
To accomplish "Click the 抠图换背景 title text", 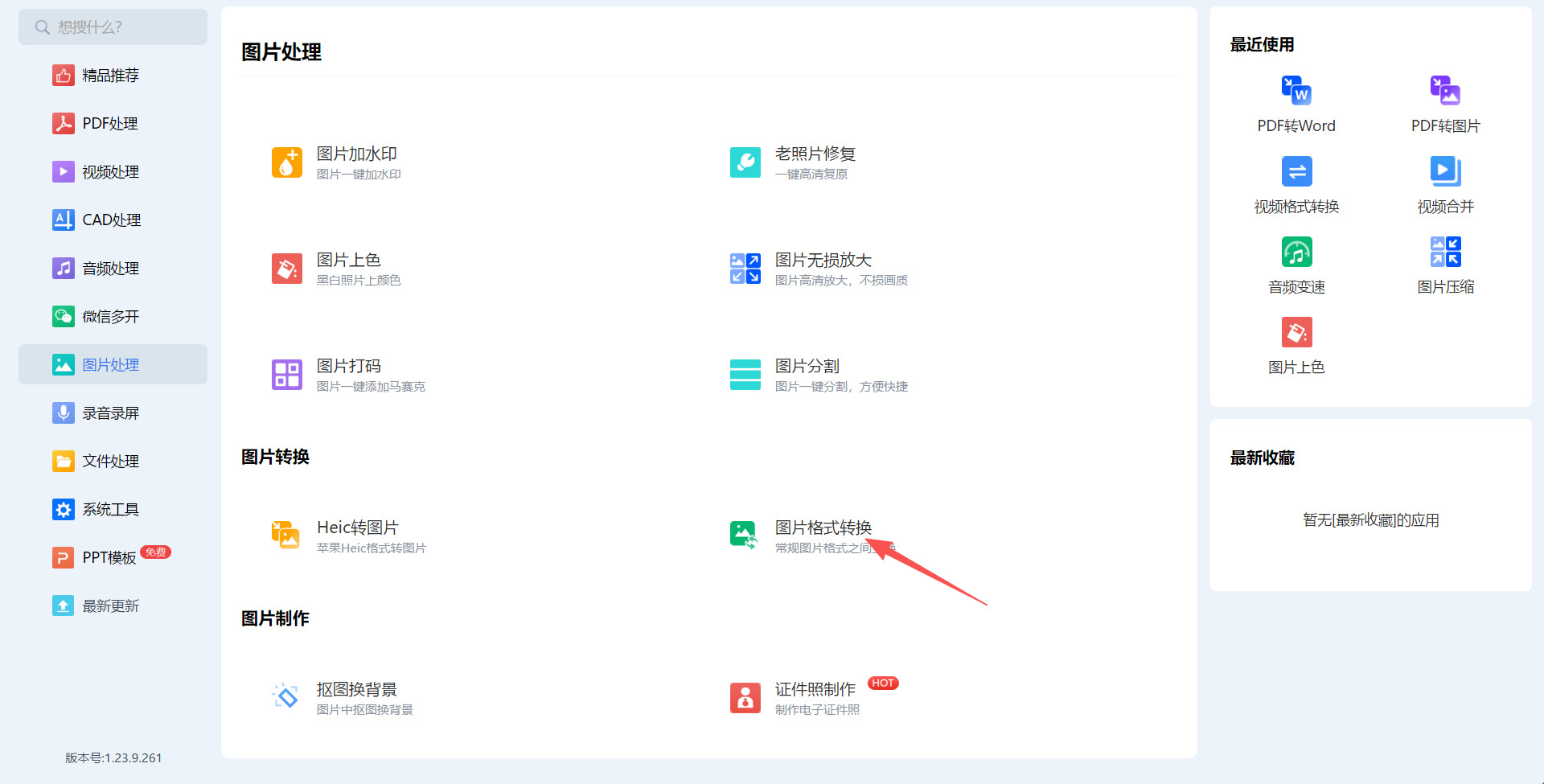I will (x=357, y=689).
